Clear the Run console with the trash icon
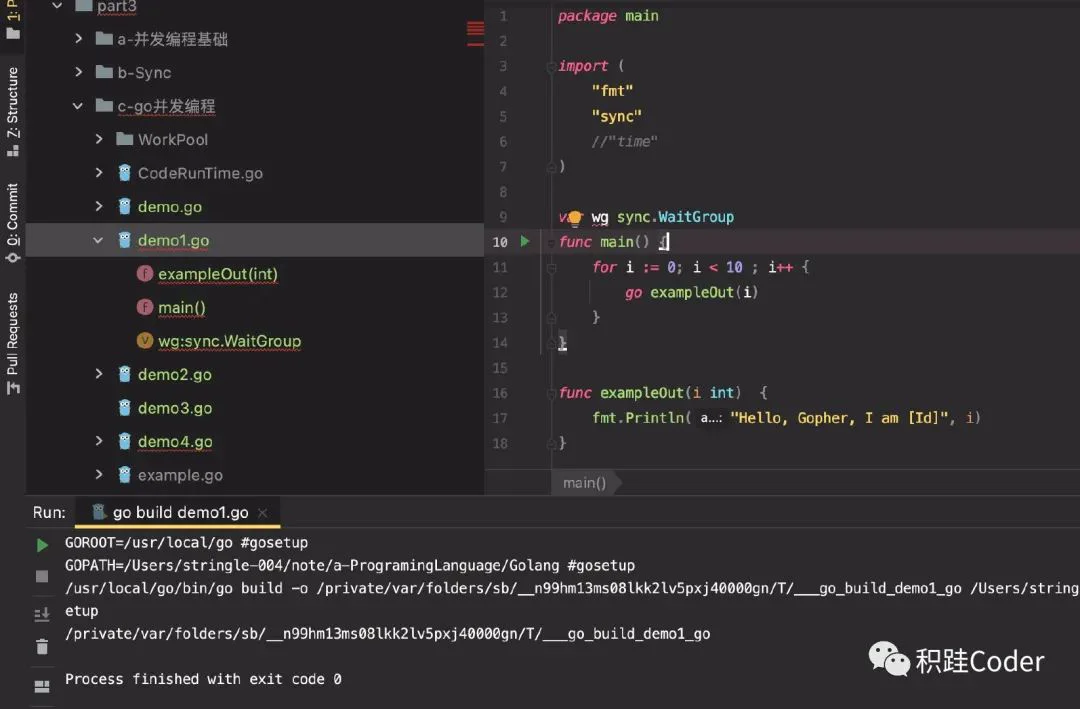 click(42, 646)
